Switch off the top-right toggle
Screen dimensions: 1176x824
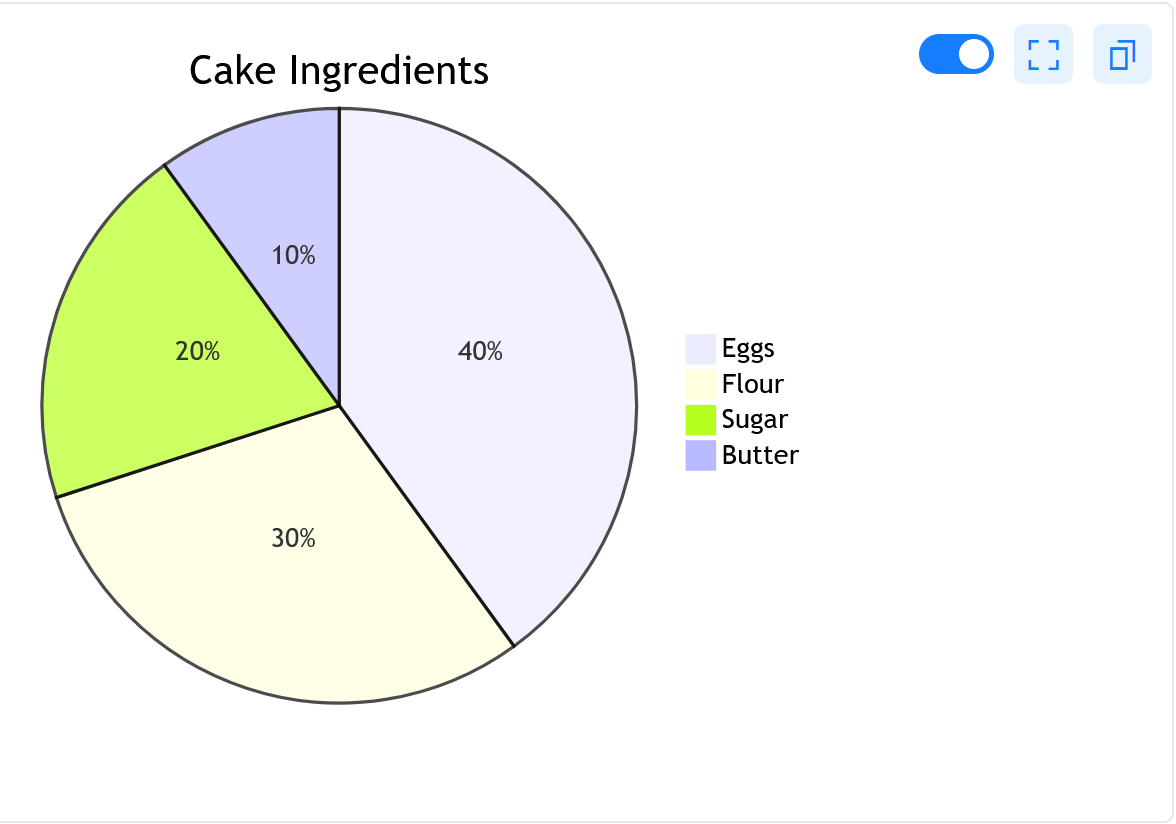956,54
